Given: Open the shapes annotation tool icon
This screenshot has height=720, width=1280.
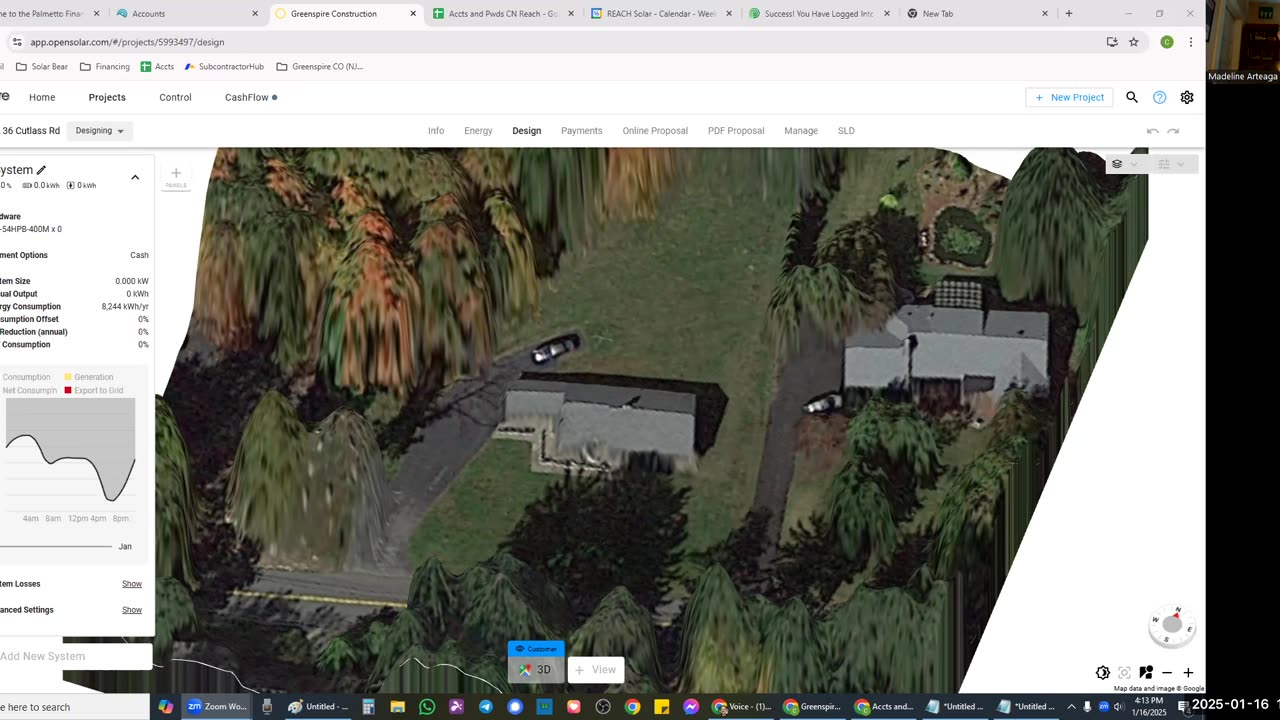Looking at the screenshot, I should click(1146, 673).
